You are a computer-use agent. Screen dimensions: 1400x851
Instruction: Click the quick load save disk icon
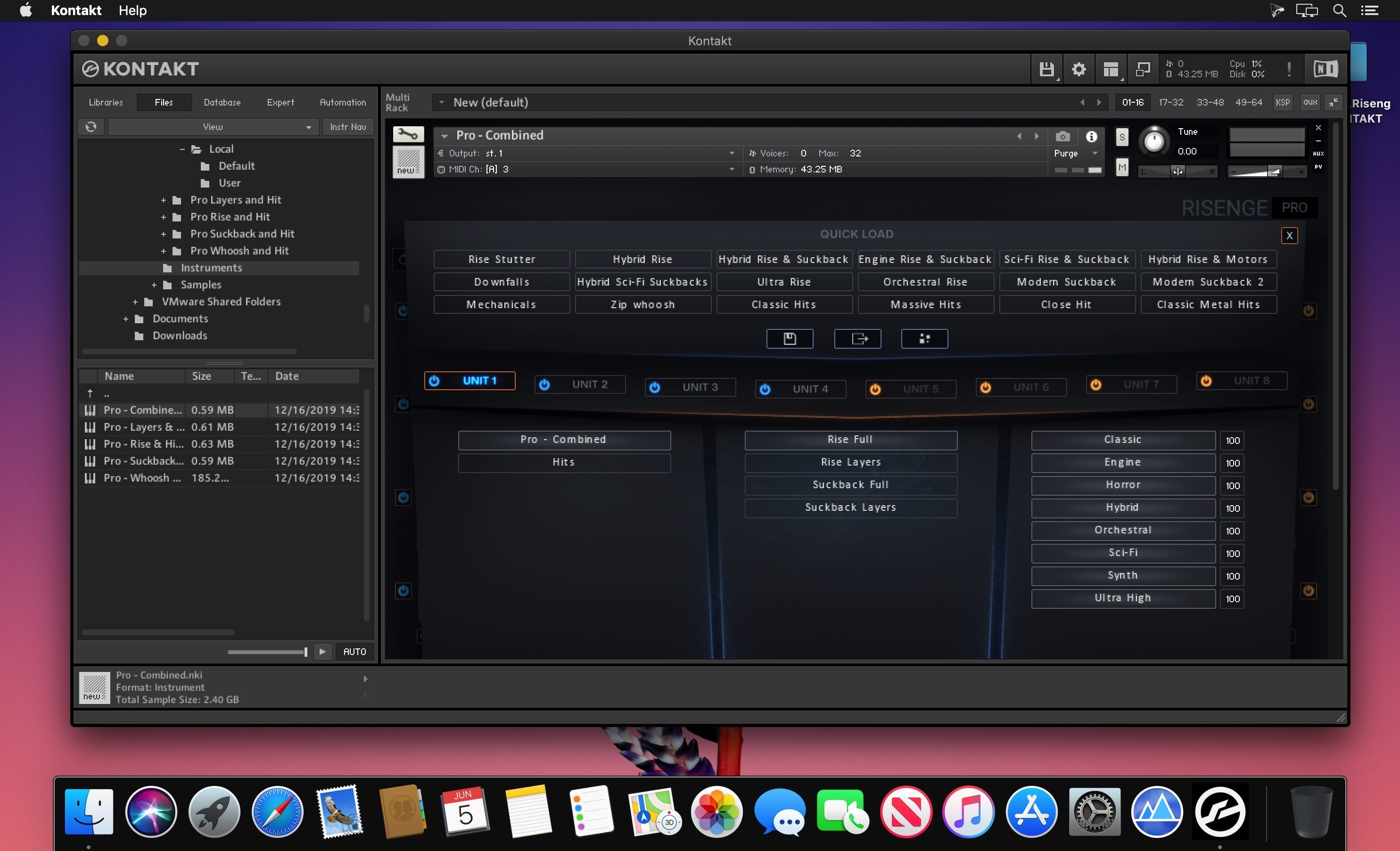pyautogui.click(x=789, y=339)
